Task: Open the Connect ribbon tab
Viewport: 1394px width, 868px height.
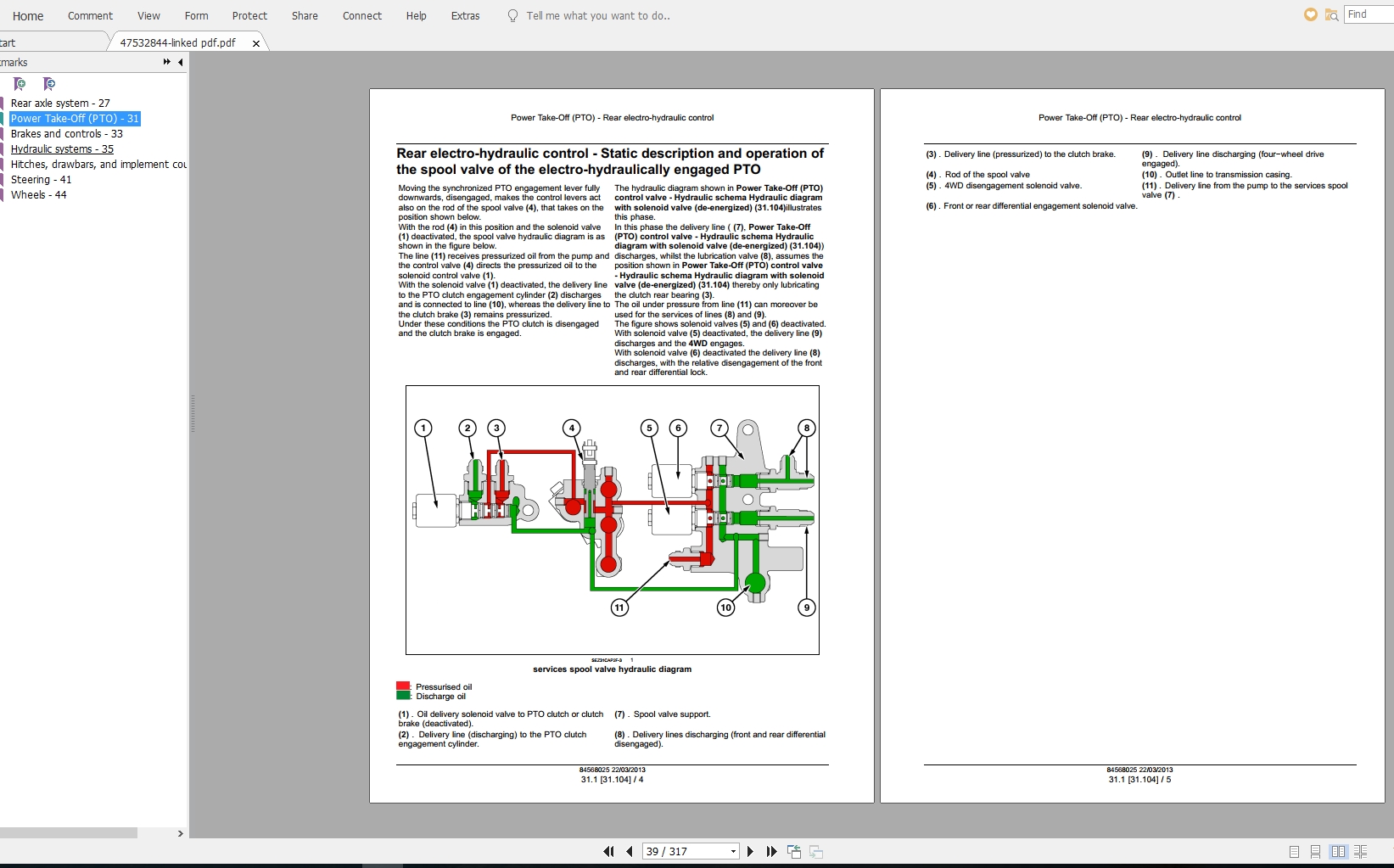Action: (362, 15)
